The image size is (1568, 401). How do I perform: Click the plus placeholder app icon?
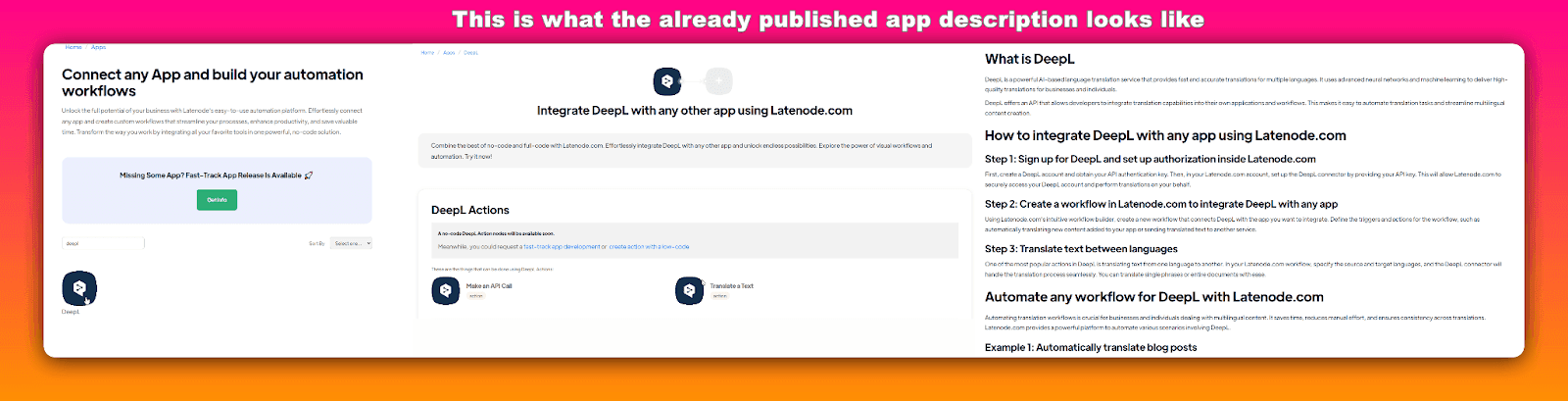[718, 81]
